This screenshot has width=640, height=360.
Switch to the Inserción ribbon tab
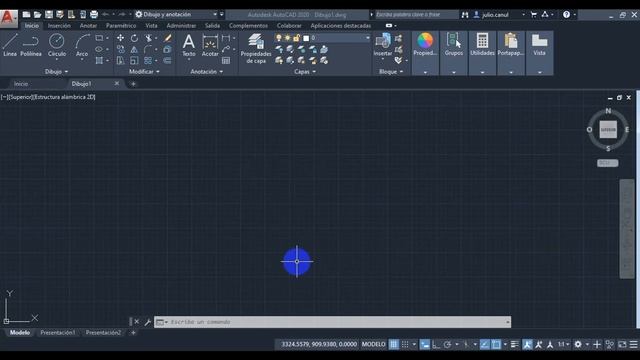(x=59, y=25)
